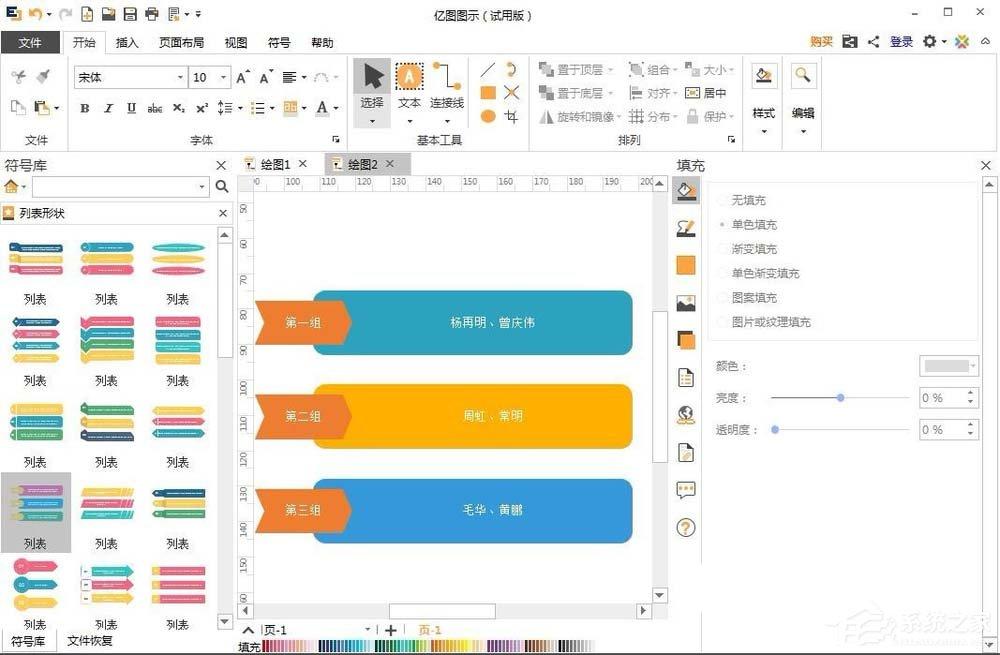Open the 宋体 font dropdown
Image resolution: width=1000 pixels, height=655 pixels.
[180, 76]
